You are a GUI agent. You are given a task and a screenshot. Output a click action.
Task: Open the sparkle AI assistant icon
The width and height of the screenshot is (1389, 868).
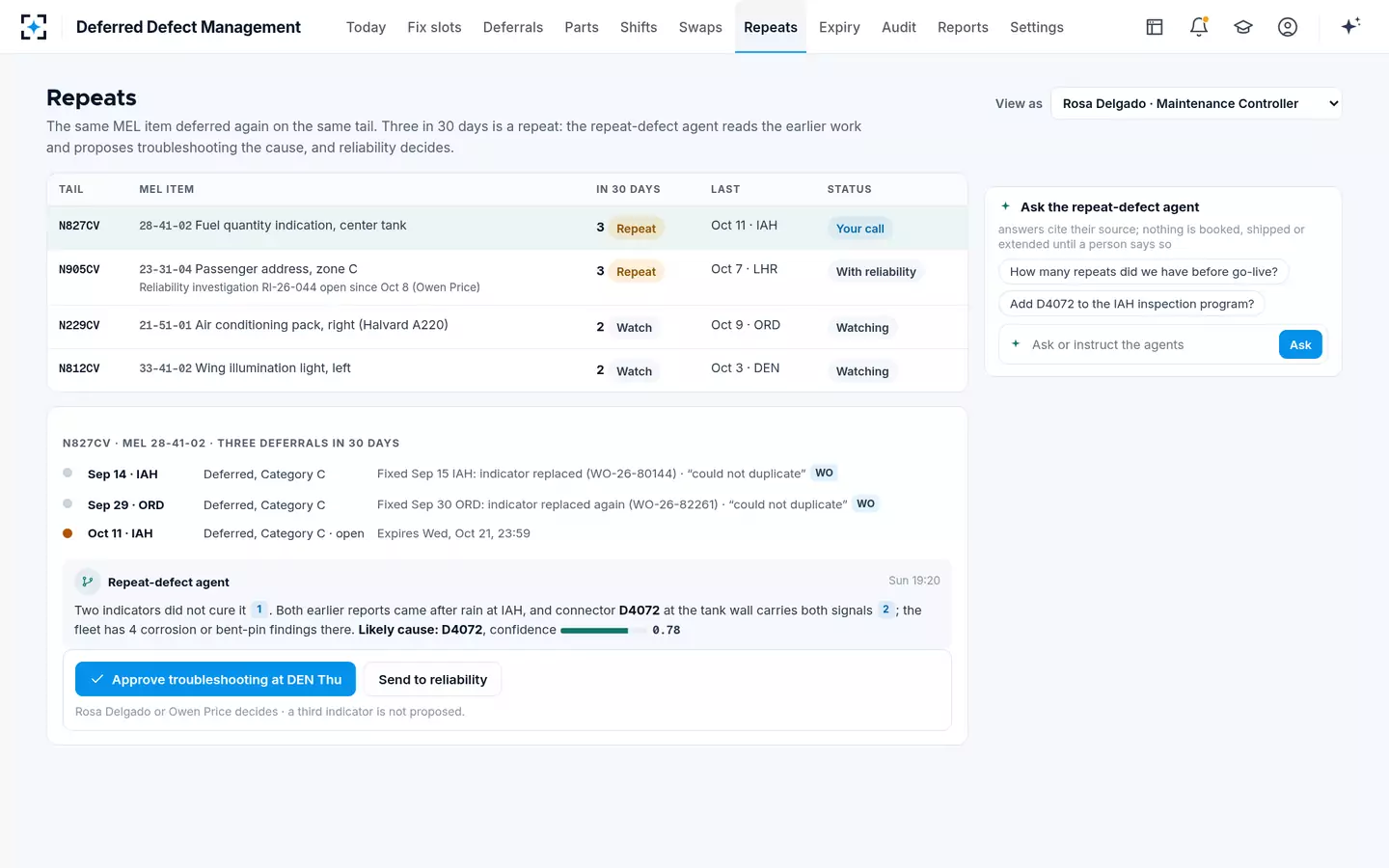tap(1350, 26)
